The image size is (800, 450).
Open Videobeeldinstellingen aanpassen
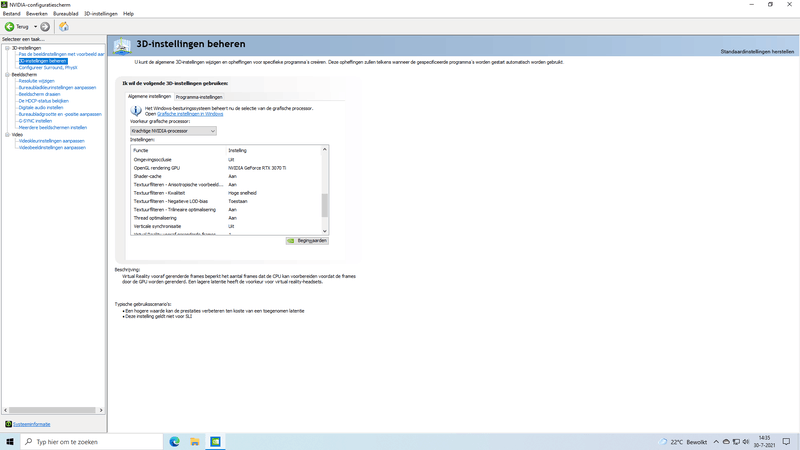click(52, 147)
